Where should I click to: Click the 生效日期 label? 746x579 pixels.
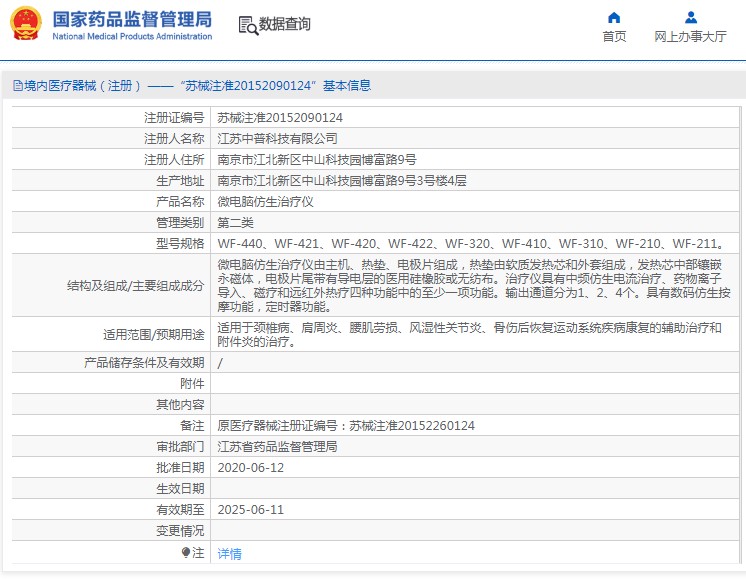click(x=180, y=488)
